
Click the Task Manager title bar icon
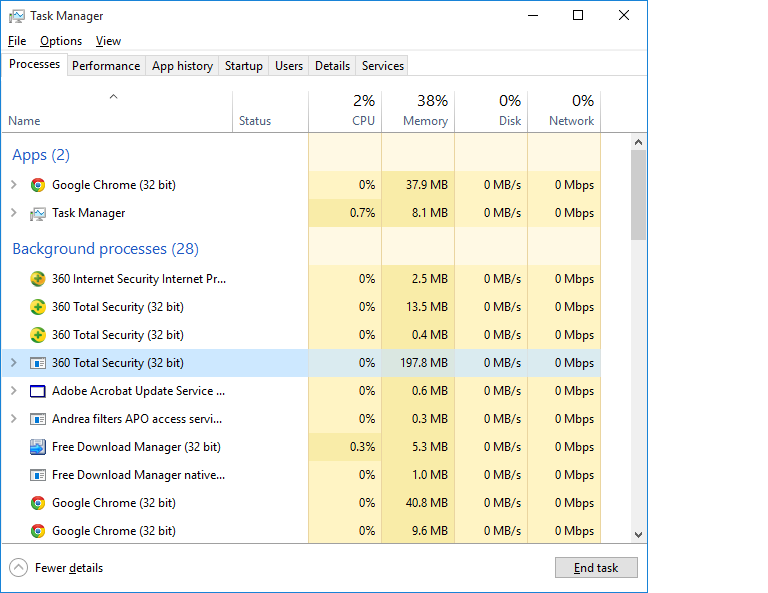click(17, 16)
